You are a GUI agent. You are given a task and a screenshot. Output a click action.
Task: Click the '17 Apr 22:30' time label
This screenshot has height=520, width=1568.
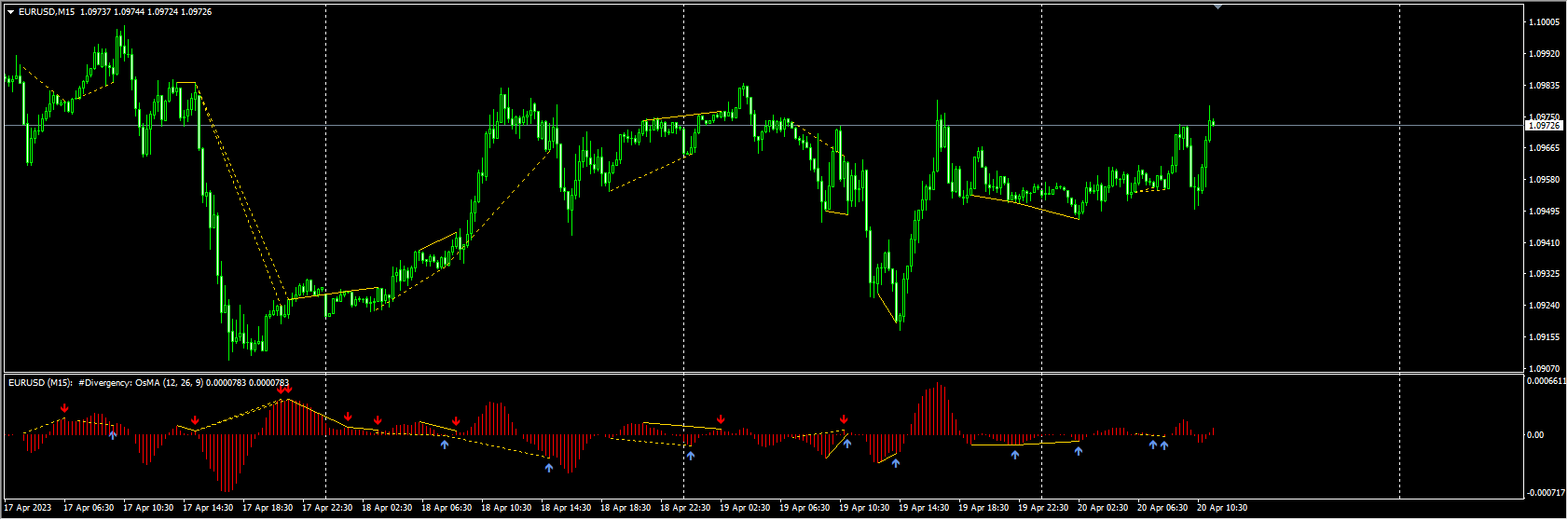pos(327,508)
